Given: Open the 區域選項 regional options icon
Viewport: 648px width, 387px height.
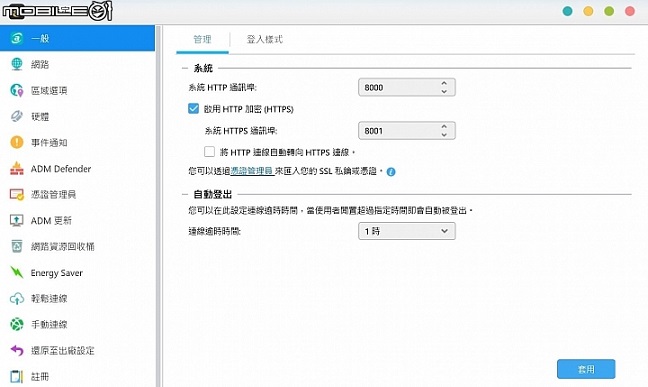Looking at the screenshot, I should tap(17, 90).
